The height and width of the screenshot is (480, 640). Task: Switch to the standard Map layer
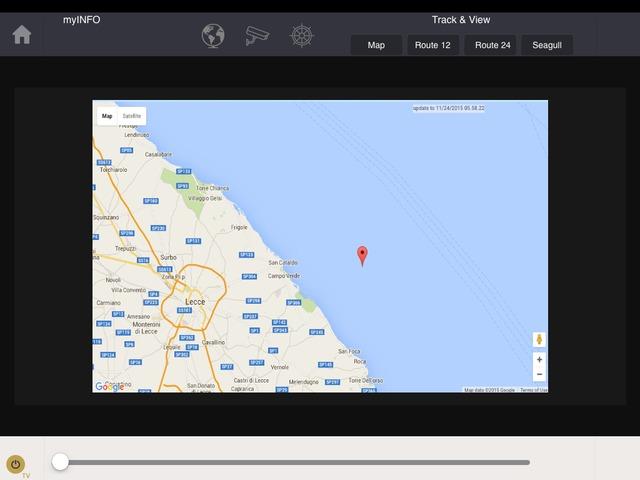coord(107,117)
